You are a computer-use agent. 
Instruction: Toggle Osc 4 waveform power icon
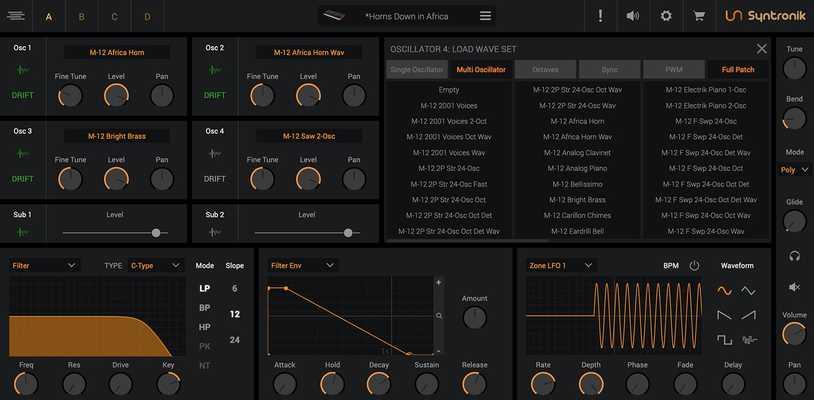(x=214, y=154)
